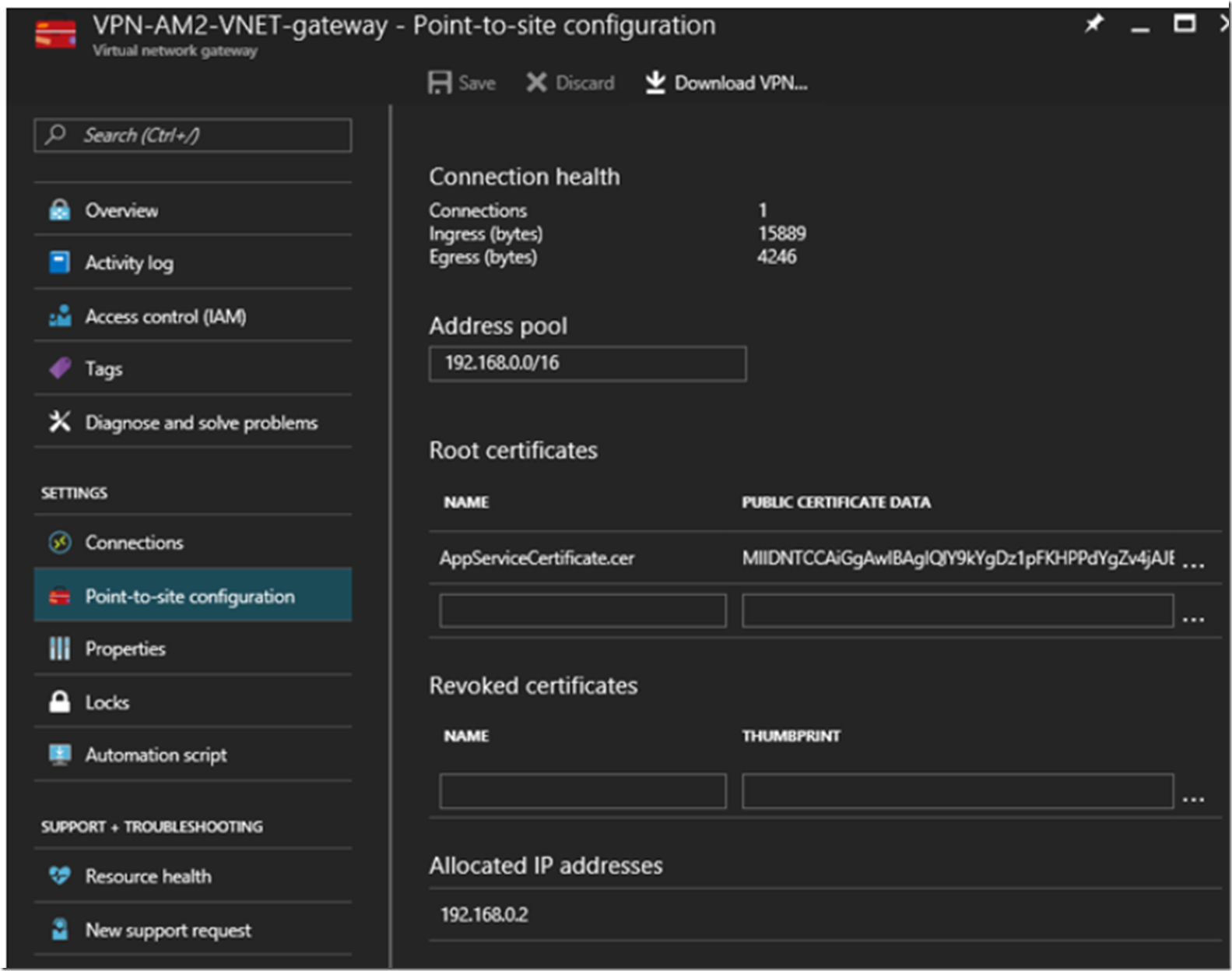This screenshot has height=971, width=1232.
Task: Discard the configuration changes
Action: (570, 83)
